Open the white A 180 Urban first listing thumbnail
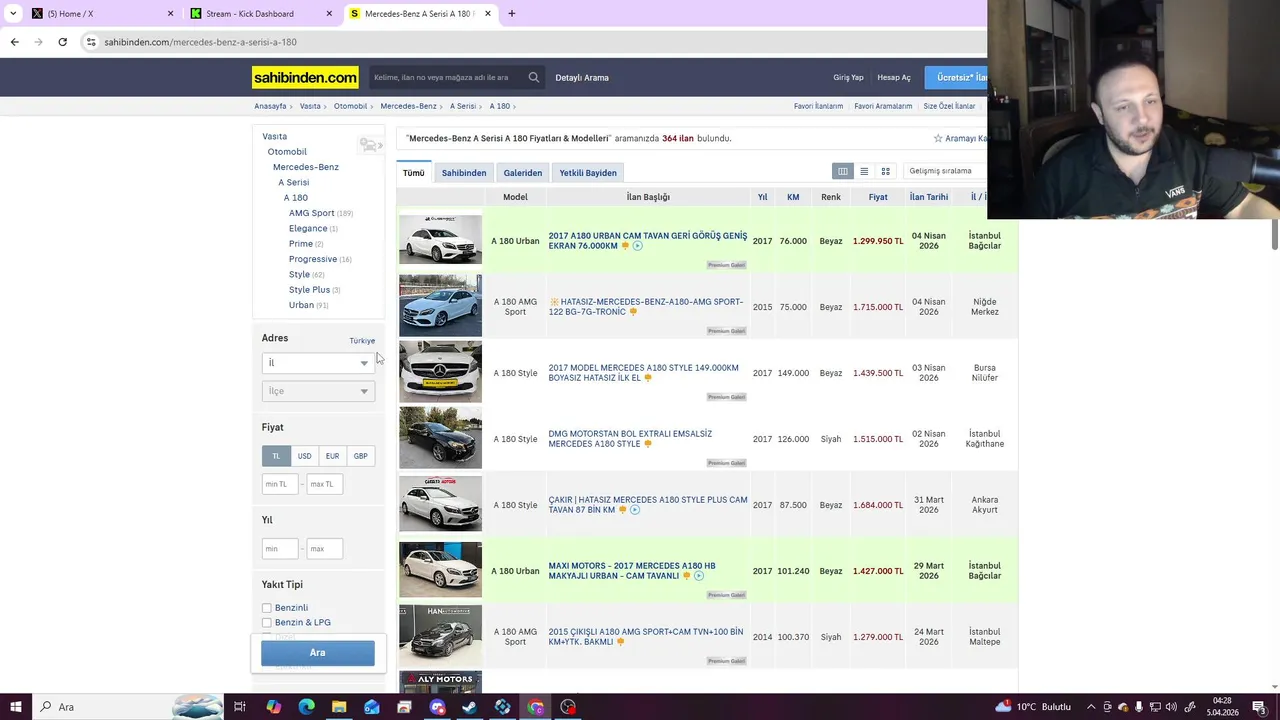Image resolution: width=1280 pixels, height=720 pixels. 440,240
